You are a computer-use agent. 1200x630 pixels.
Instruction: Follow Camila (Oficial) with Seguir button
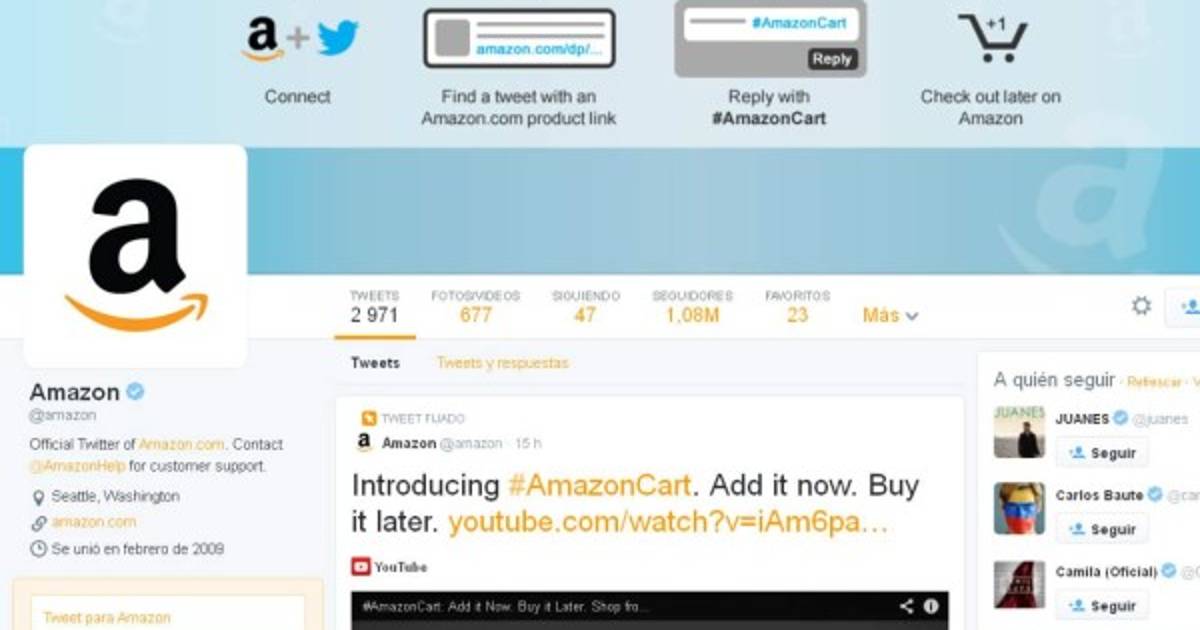(1102, 606)
